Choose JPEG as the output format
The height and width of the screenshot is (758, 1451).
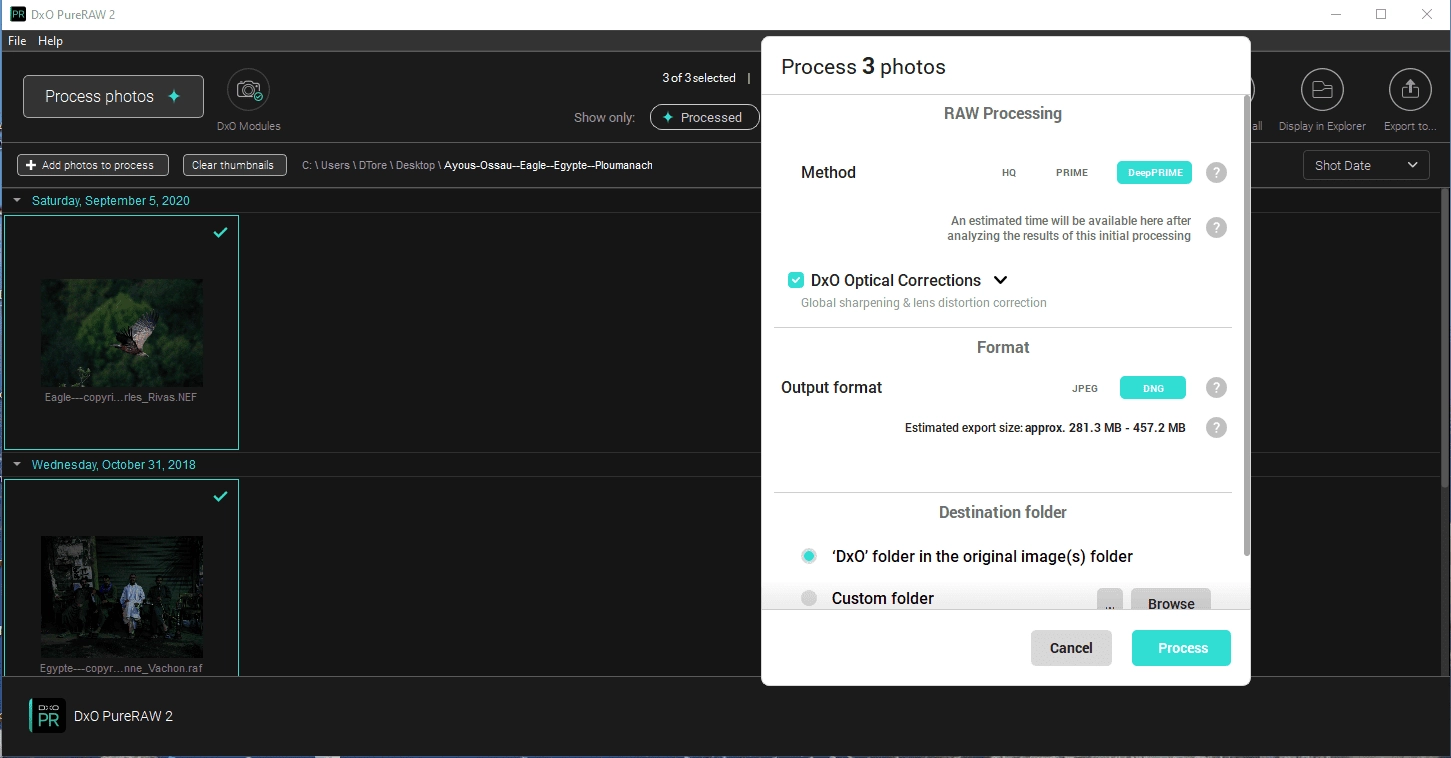tap(1085, 388)
